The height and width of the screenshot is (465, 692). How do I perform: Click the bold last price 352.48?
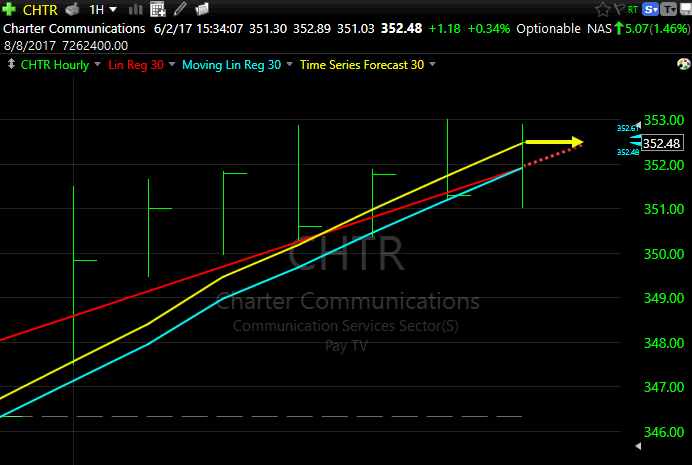point(402,29)
